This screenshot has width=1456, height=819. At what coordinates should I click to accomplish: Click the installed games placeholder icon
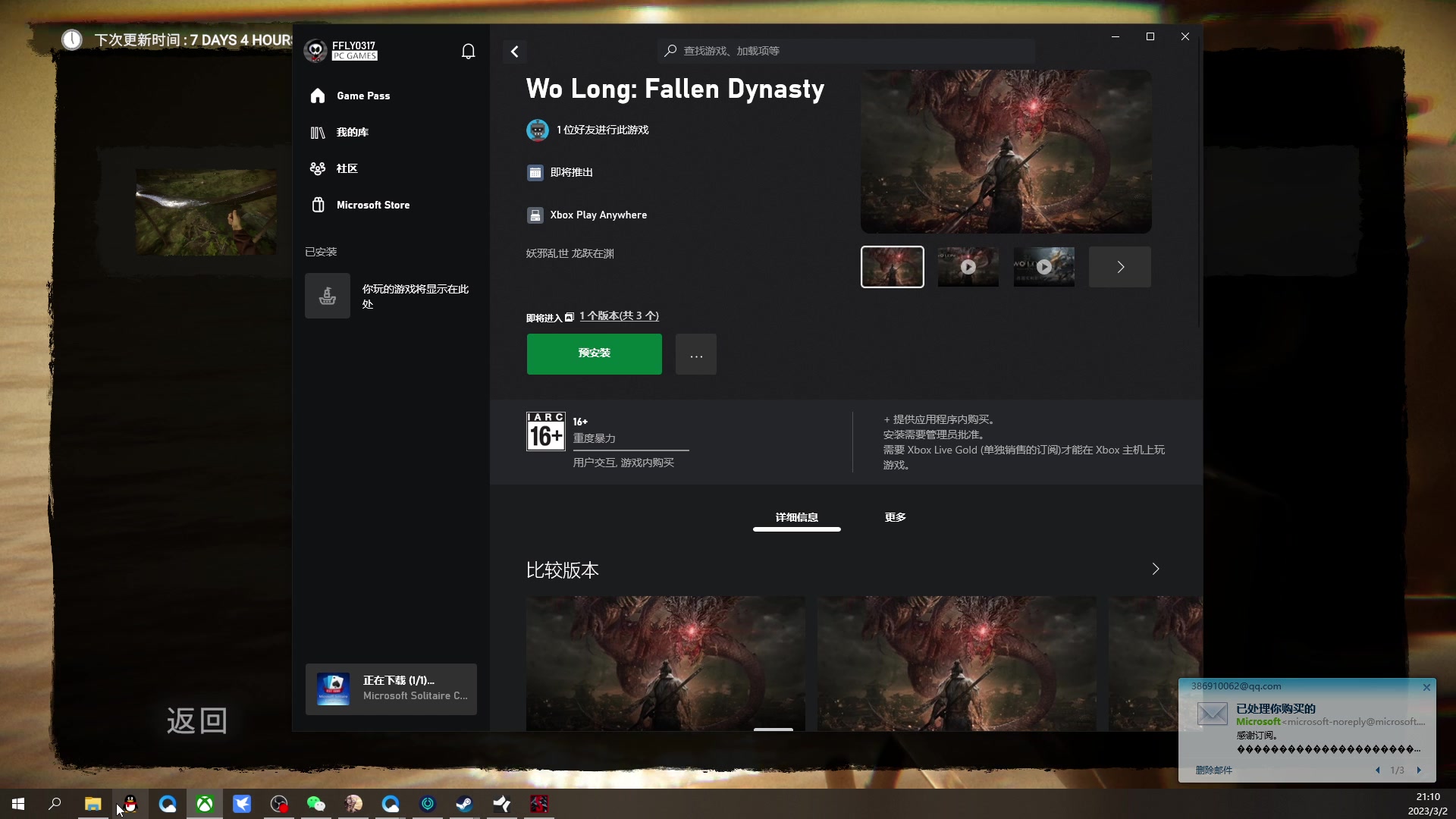pyautogui.click(x=328, y=296)
